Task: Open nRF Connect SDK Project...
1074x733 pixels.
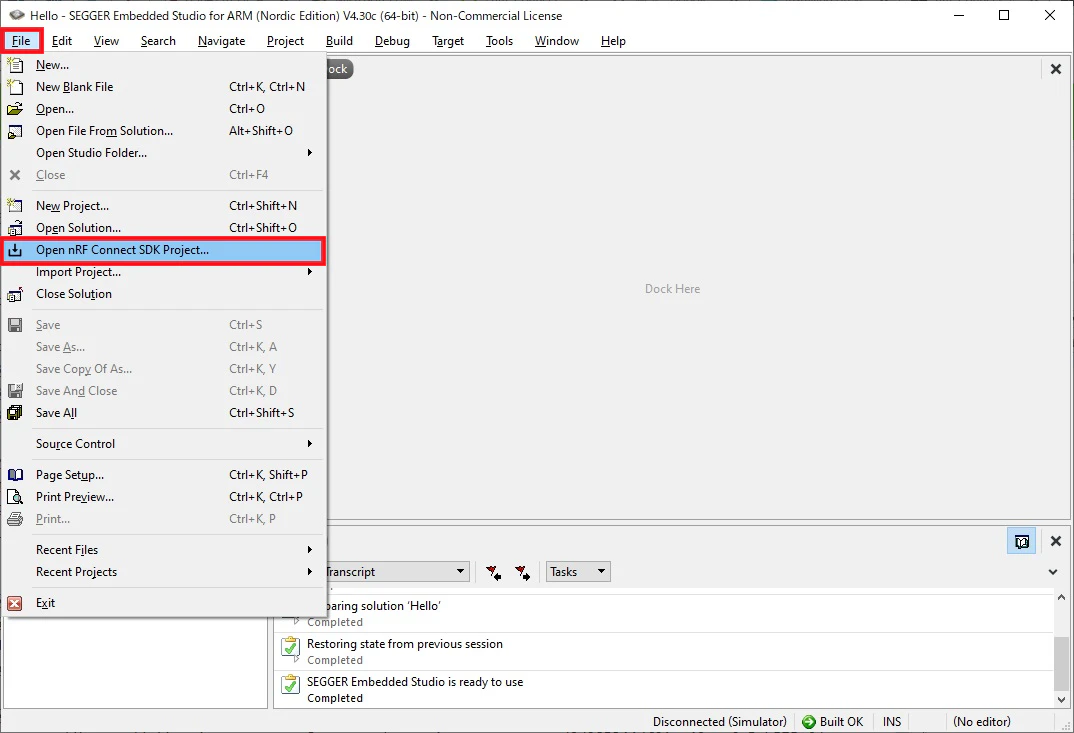Action: (163, 250)
